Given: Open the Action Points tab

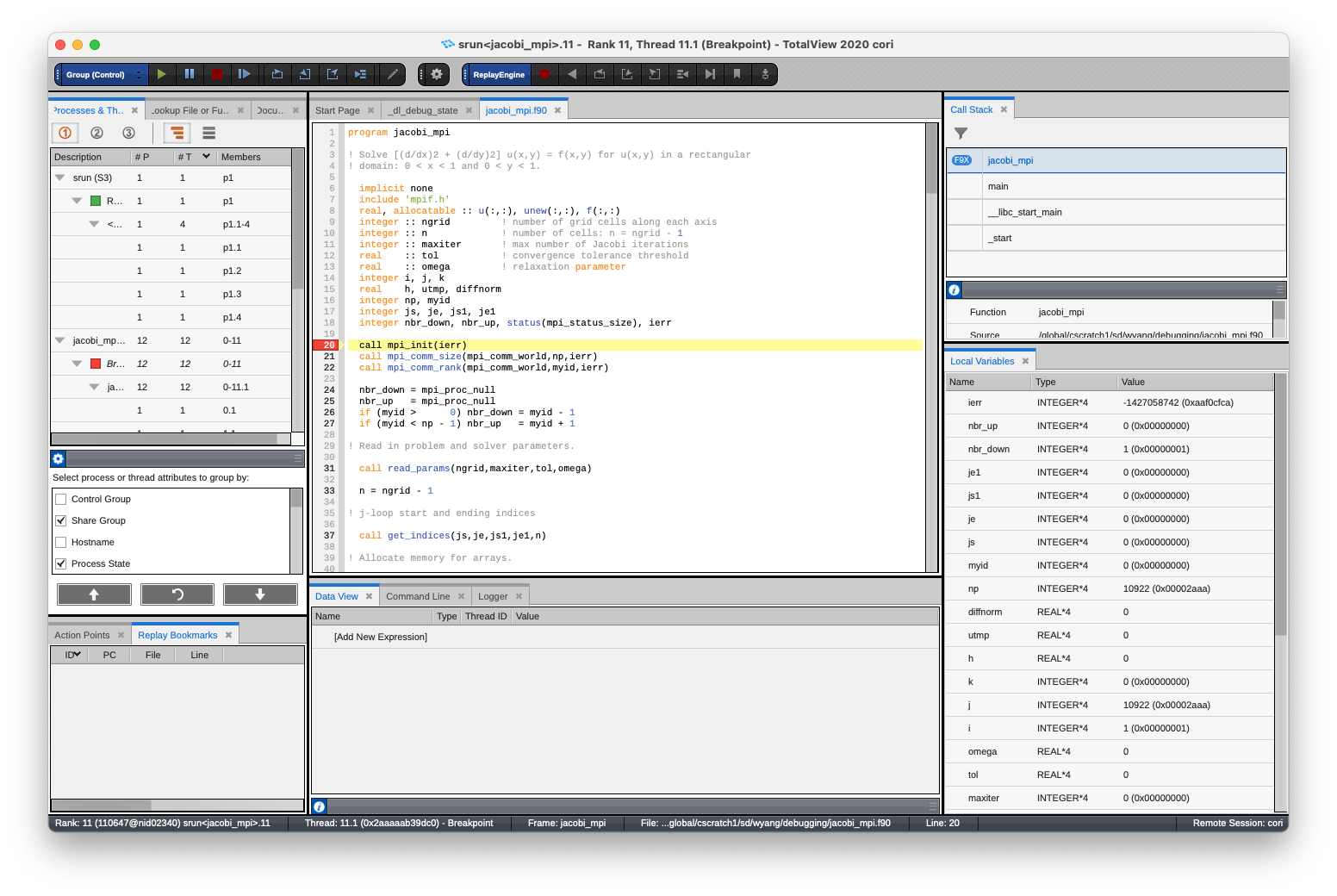Looking at the screenshot, I should pos(83,635).
